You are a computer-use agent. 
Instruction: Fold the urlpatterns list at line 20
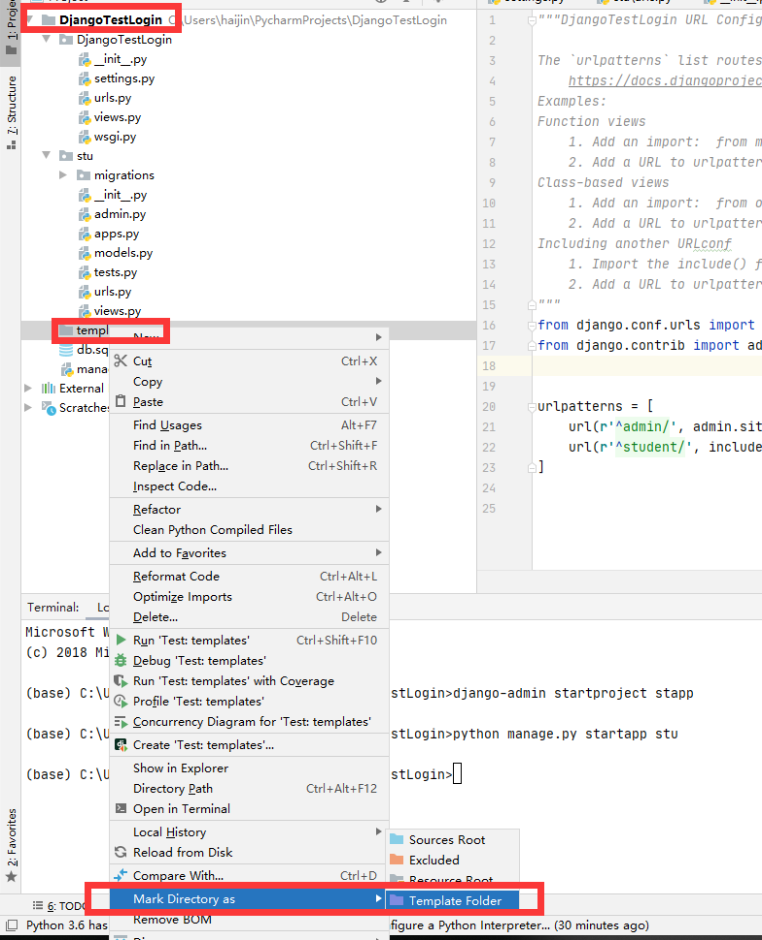click(x=531, y=407)
